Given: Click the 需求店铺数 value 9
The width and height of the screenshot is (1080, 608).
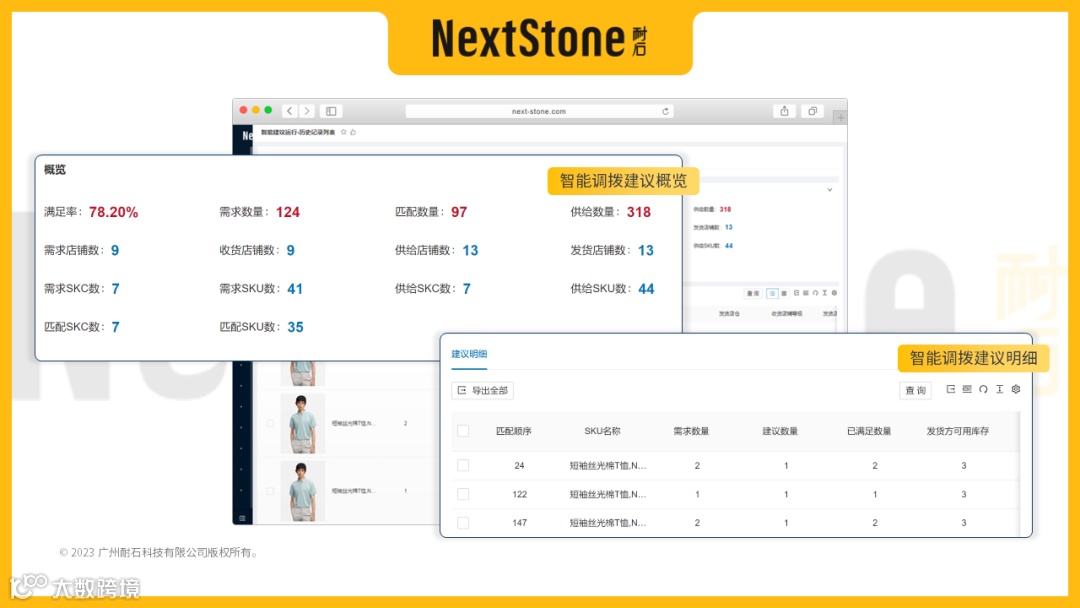Looking at the screenshot, I should (115, 251).
